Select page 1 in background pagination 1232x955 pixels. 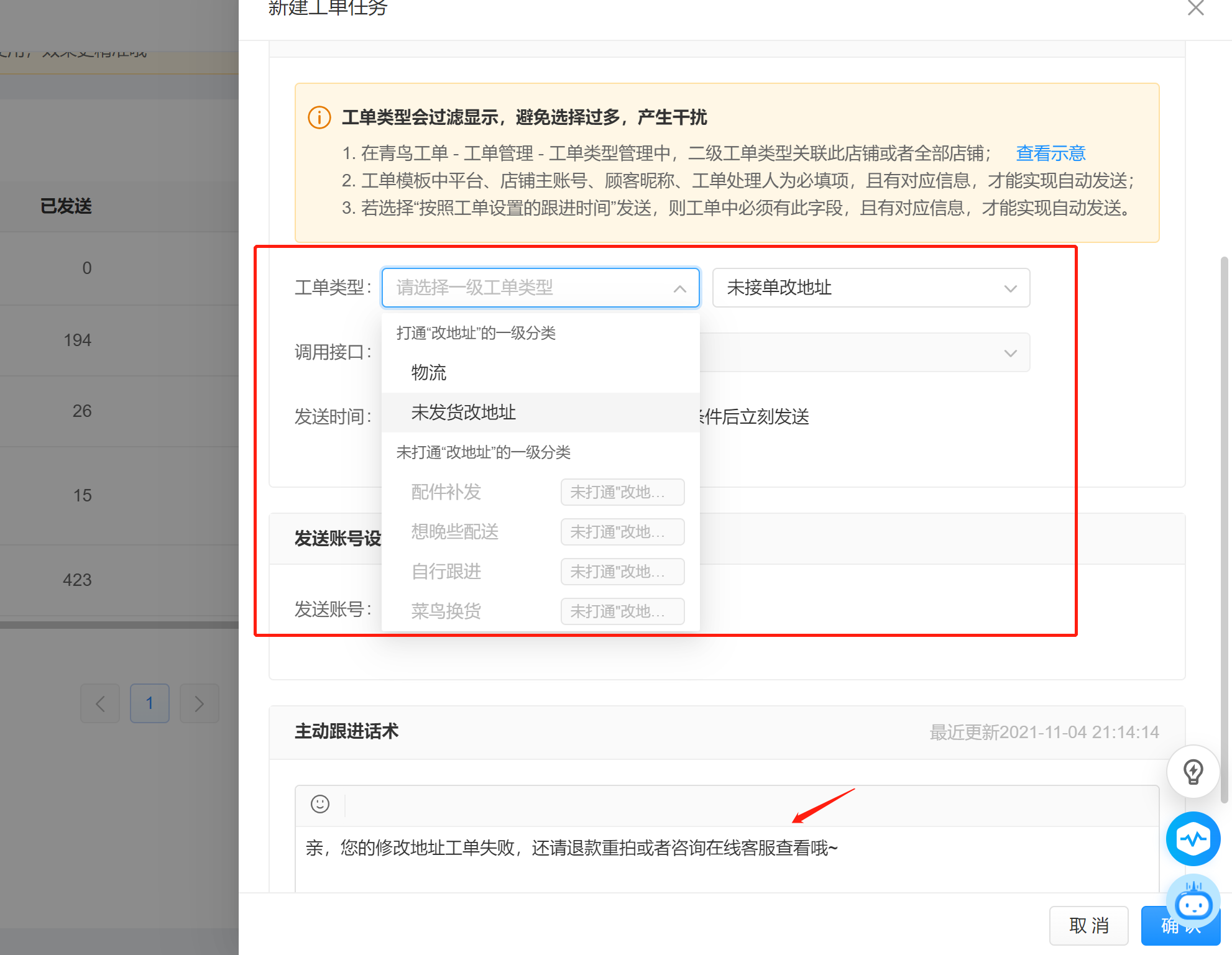click(x=150, y=703)
